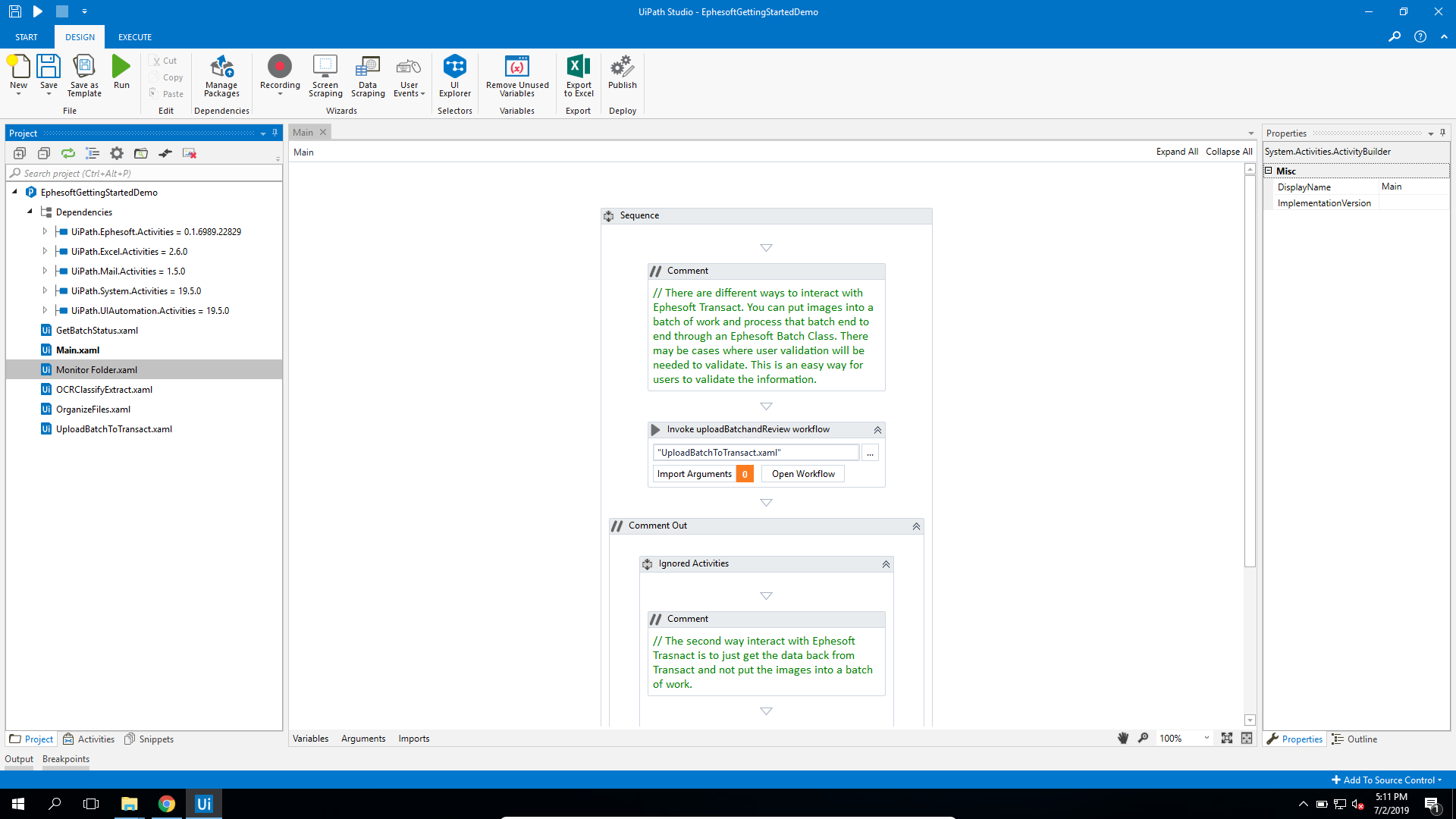Open the help question mark icon
This screenshot has height=819, width=1456.
pyautogui.click(x=1420, y=36)
